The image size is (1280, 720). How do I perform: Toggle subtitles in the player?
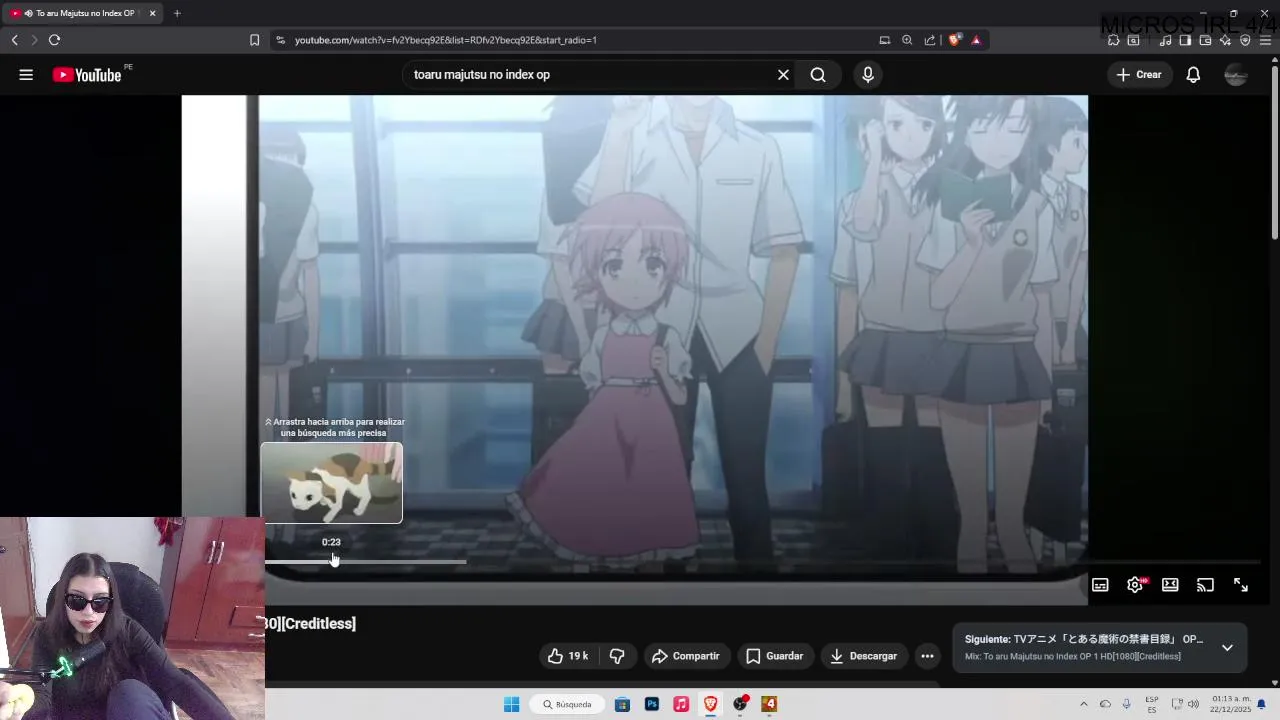pyautogui.click(x=1100, y=585)
